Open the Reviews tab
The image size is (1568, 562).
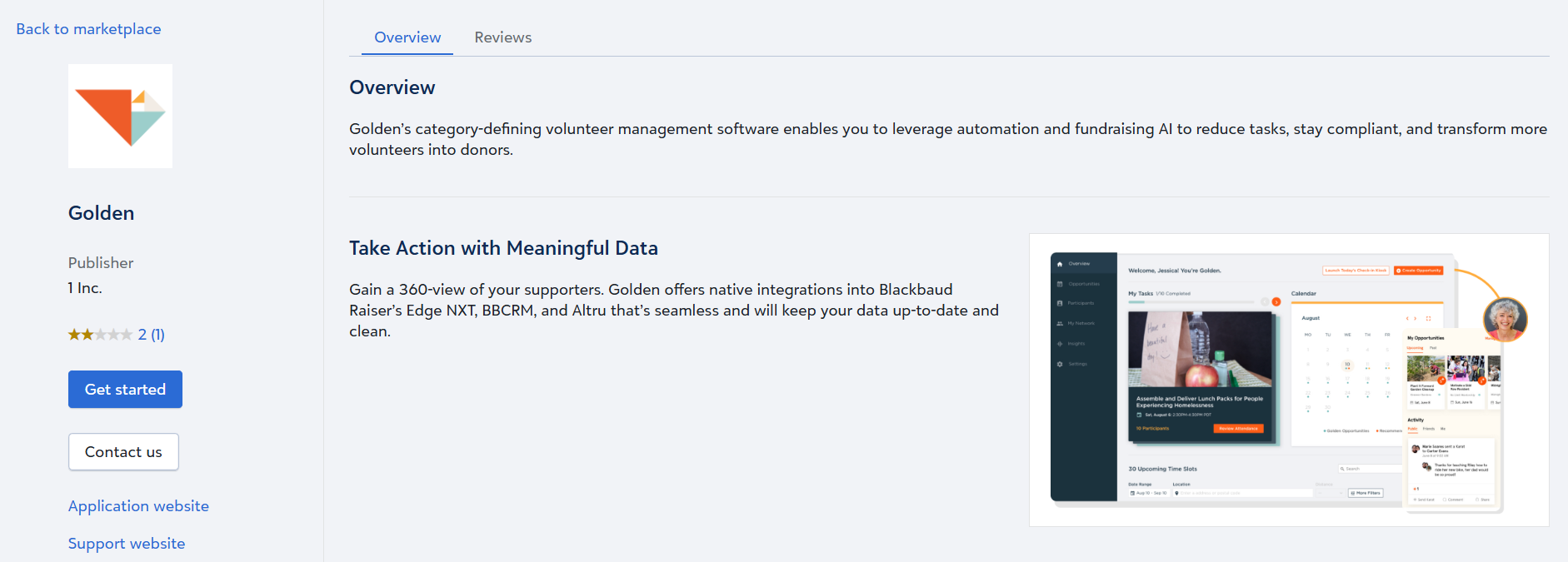503,37
